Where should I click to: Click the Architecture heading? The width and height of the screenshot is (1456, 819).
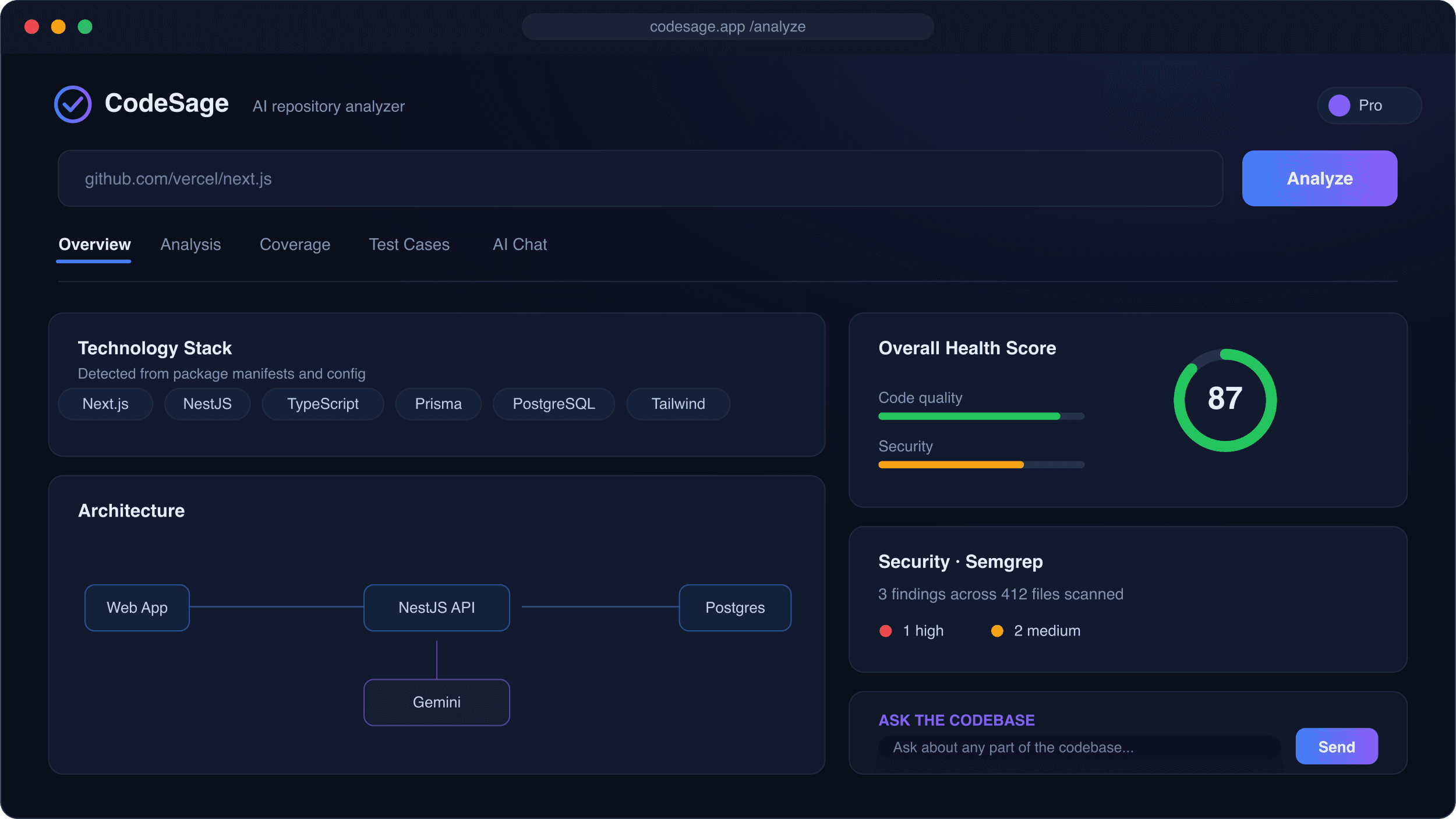pyautogui.click(x=132, y=511)
